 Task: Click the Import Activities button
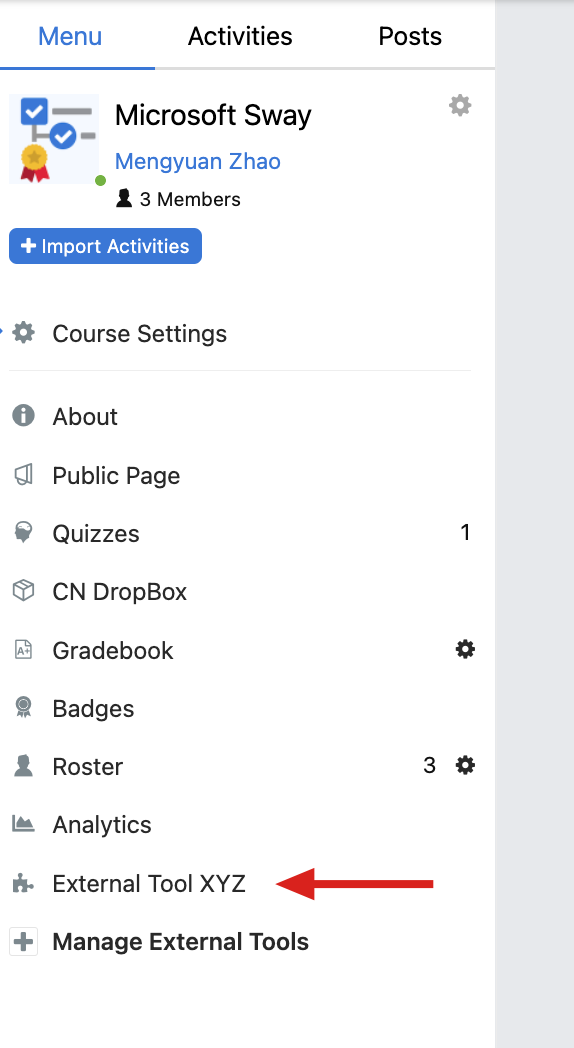click(x=106, y=246)
